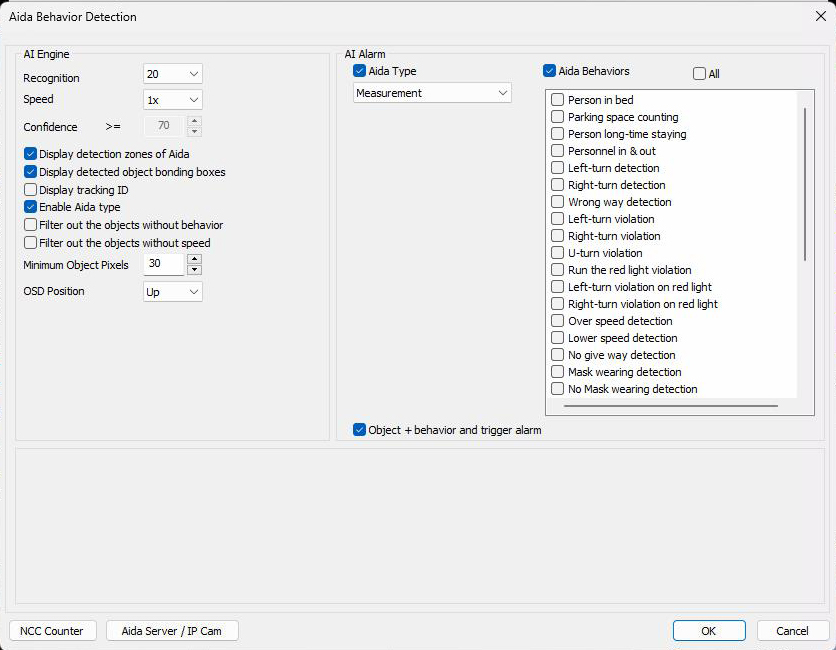836x650 pixels.
Task: Toggle Display detected object bonding boxes
Action: pyautogui.click(x=30, y=172)
